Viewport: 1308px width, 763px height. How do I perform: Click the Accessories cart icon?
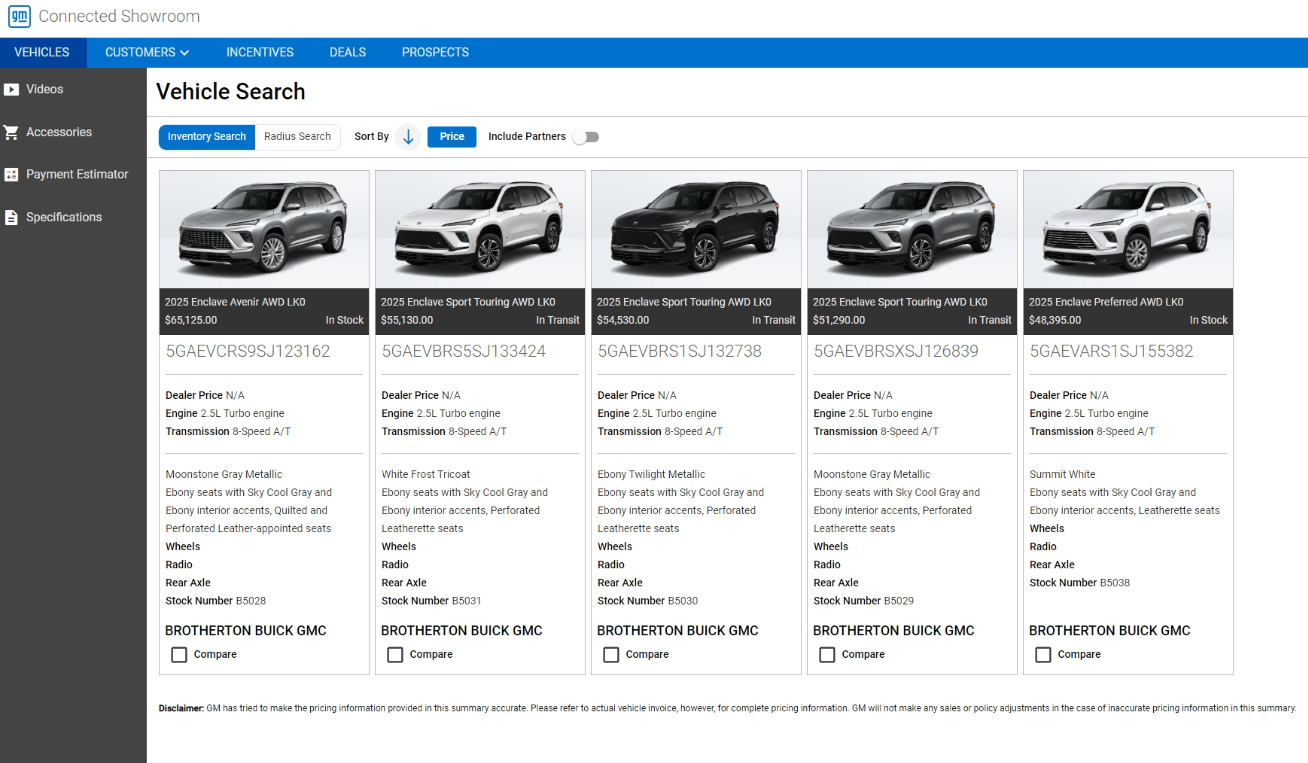(12, 132)
